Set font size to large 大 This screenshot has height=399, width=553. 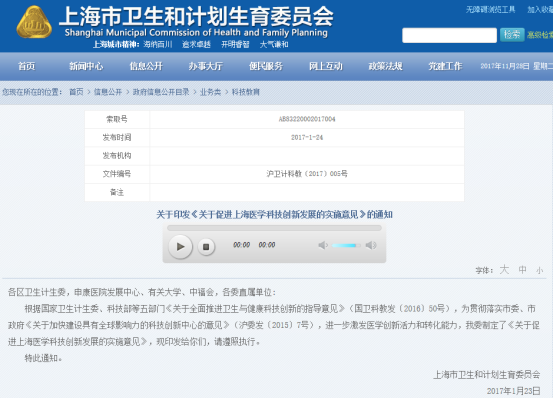tap(504, 270)
